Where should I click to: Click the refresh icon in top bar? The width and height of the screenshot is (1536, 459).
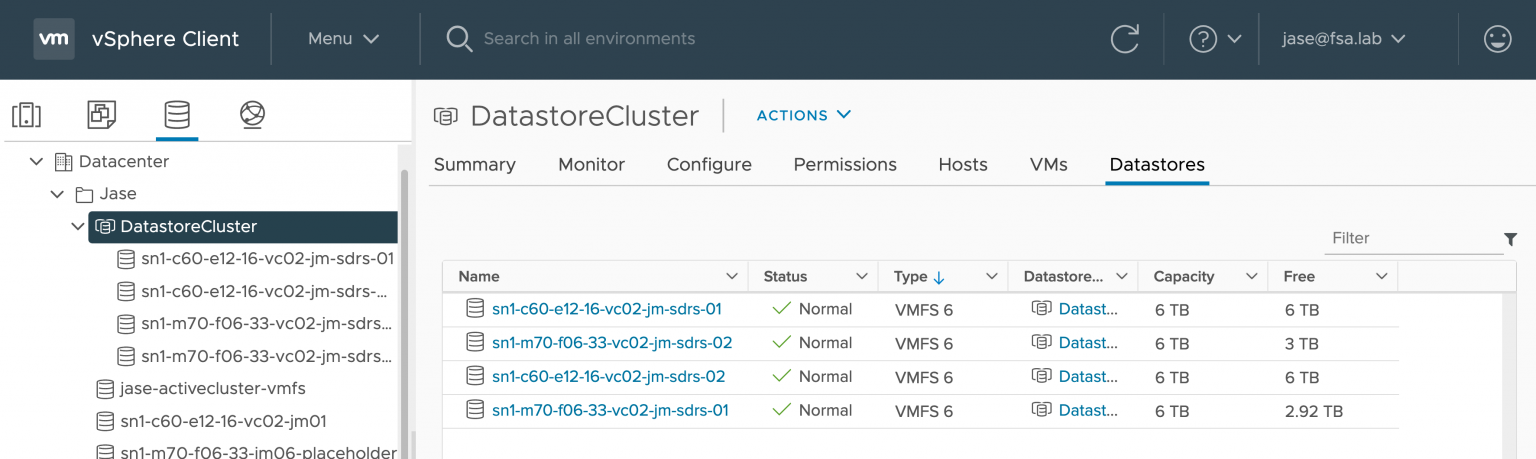tap(1125, 39)
